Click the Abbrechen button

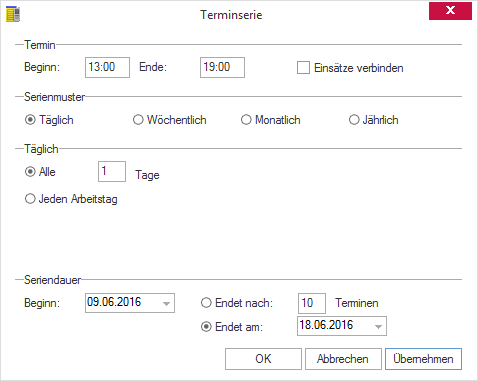tap(343, 359)
